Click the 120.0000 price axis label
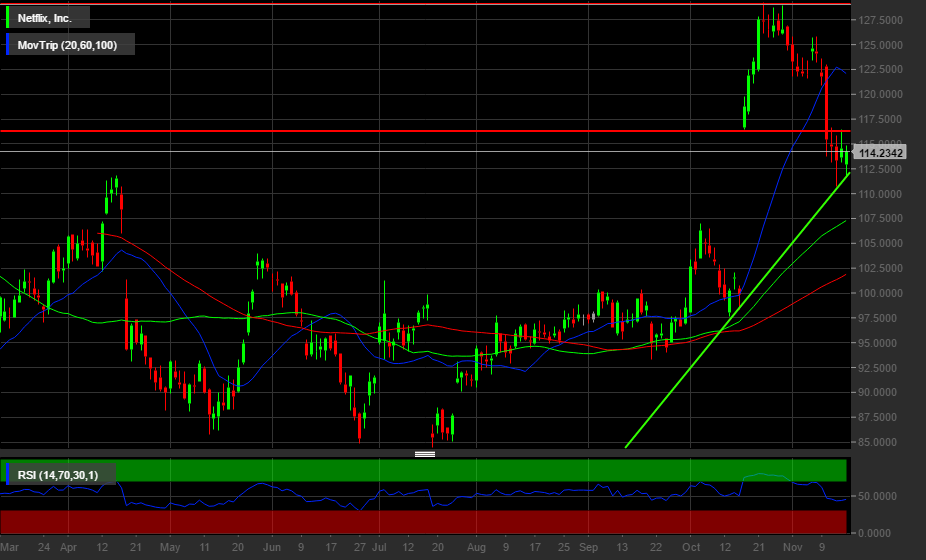 (881, 94)
